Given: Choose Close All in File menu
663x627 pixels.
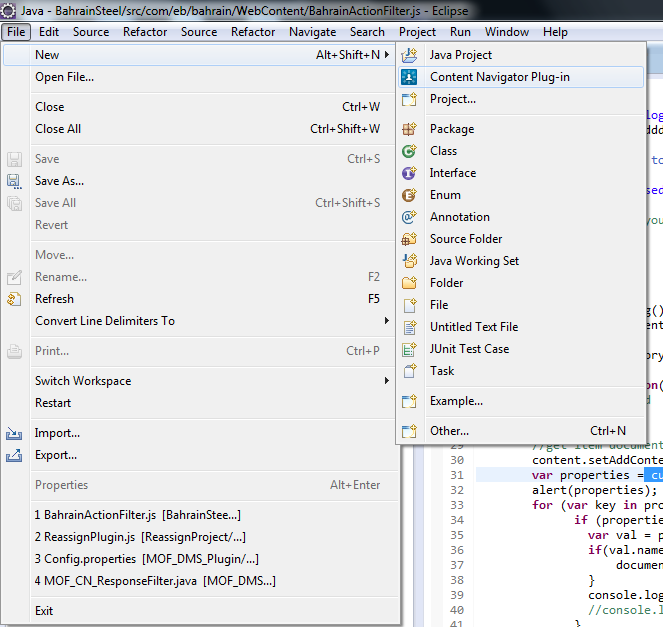Looking at the screenshot, I should 201,129.
